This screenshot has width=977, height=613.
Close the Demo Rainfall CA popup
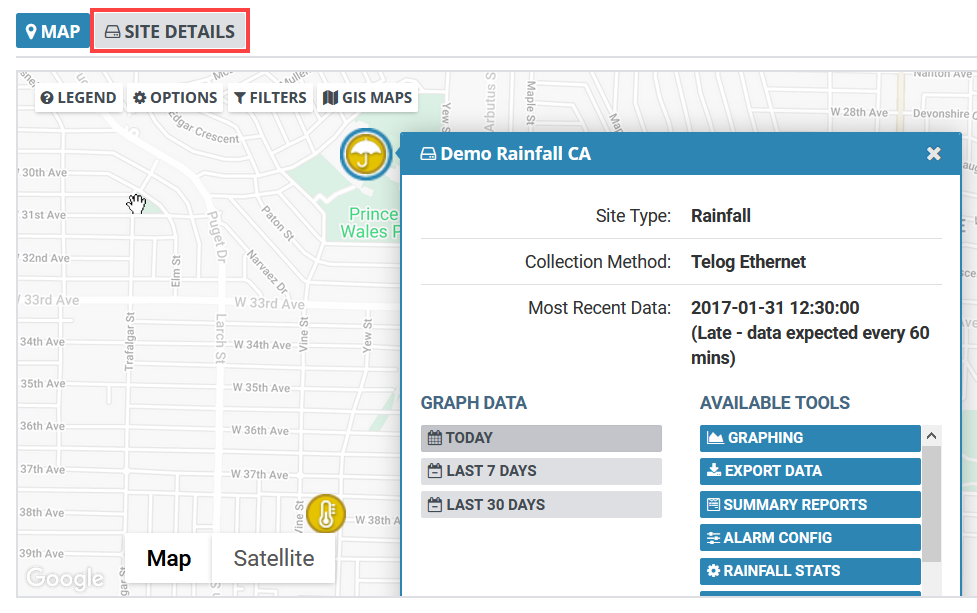[x=933, y=153]
